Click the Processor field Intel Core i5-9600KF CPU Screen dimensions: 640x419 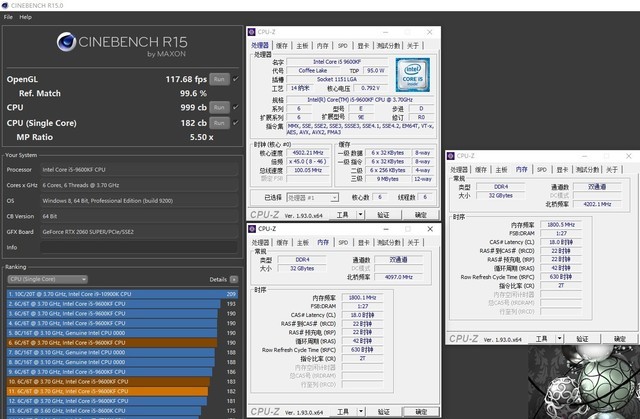pyautogui.click(x=139, y=170)
